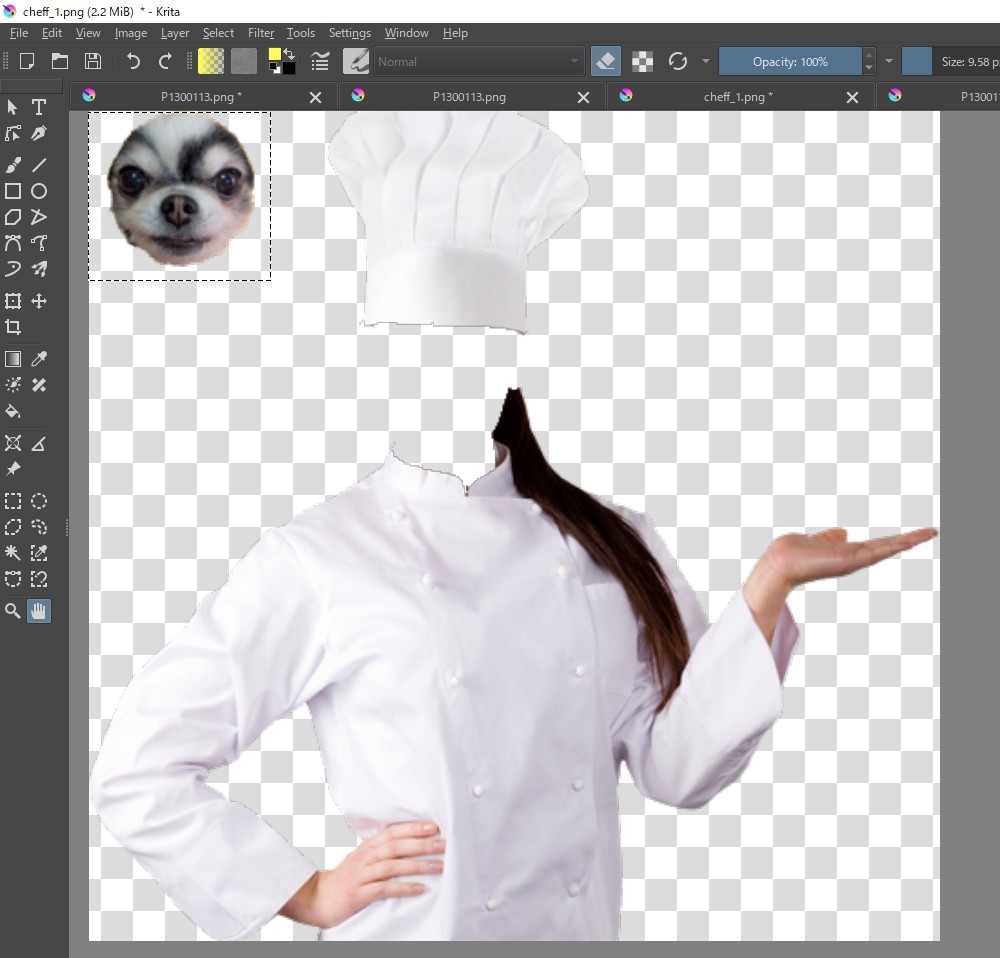Select the Freehand Brush tool
The width and height of the screenshot is (1000, 958).
(13, 165)
